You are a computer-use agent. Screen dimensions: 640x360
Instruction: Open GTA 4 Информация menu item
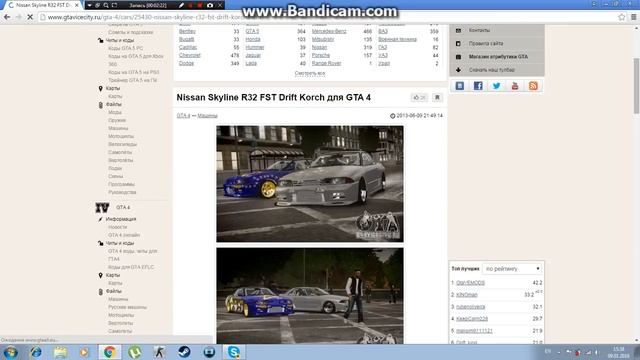[121, 219]
